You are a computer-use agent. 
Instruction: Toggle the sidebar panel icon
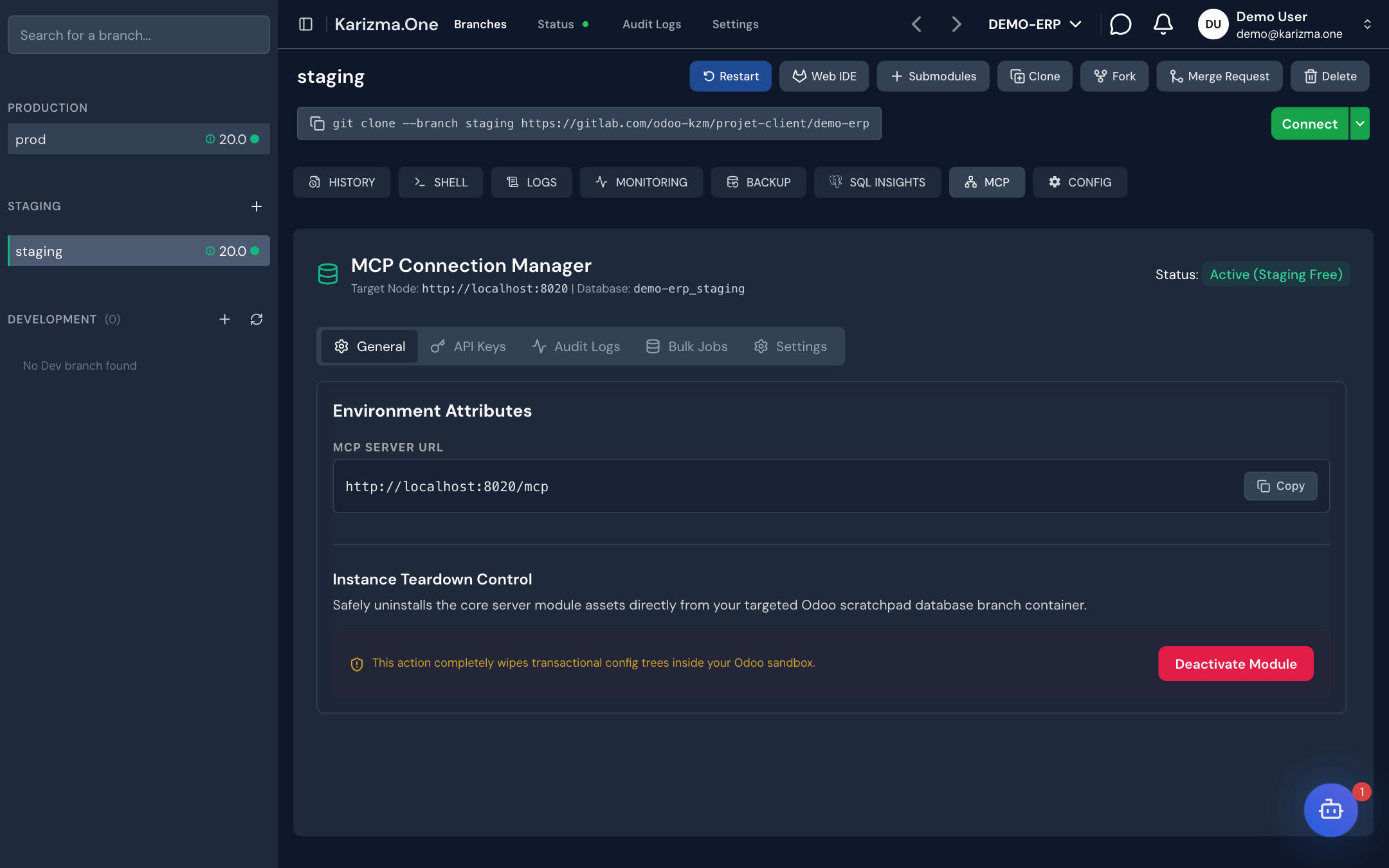(x=306, y=24)
